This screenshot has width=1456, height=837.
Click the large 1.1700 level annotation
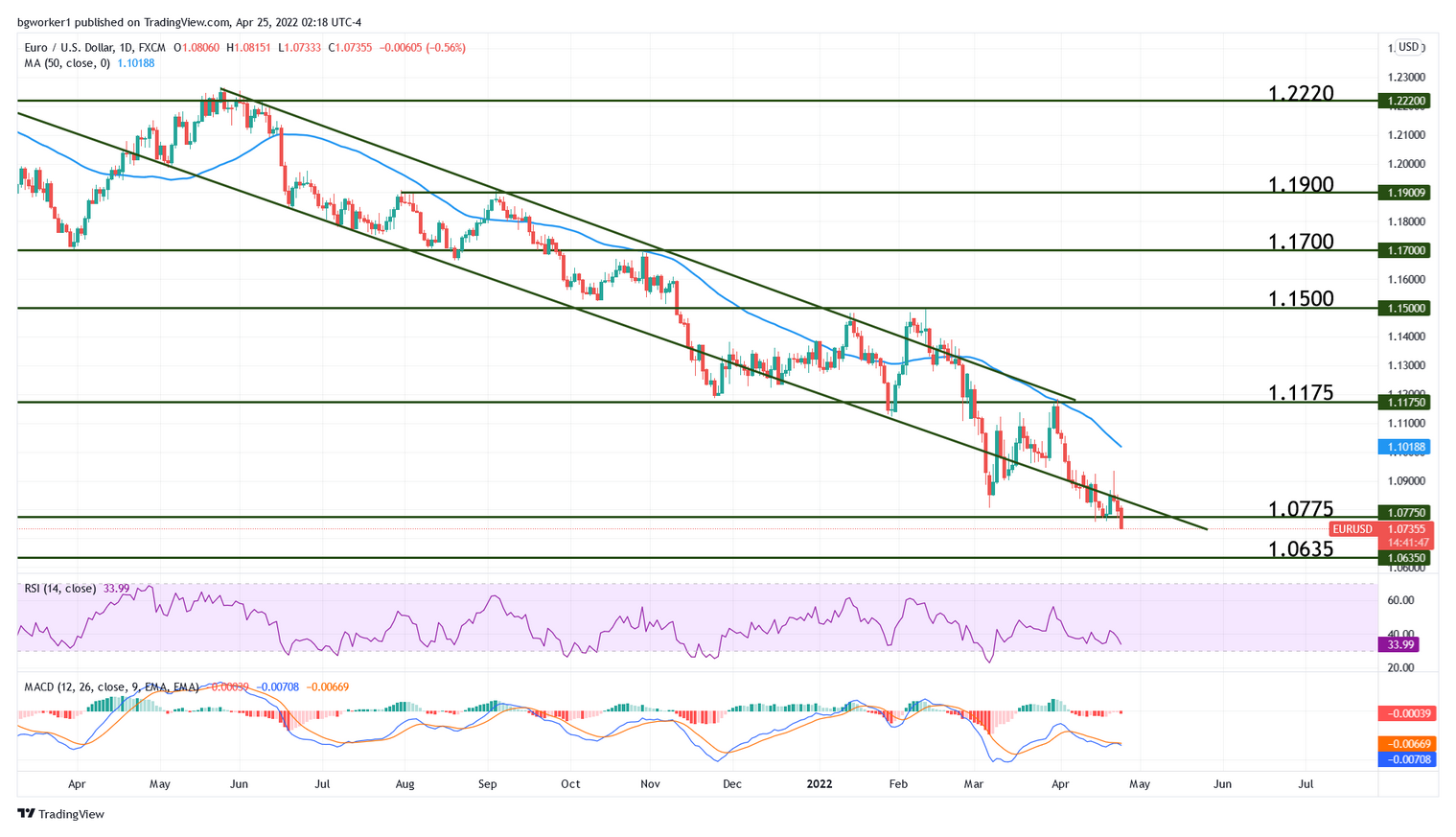pos(1301,242)
